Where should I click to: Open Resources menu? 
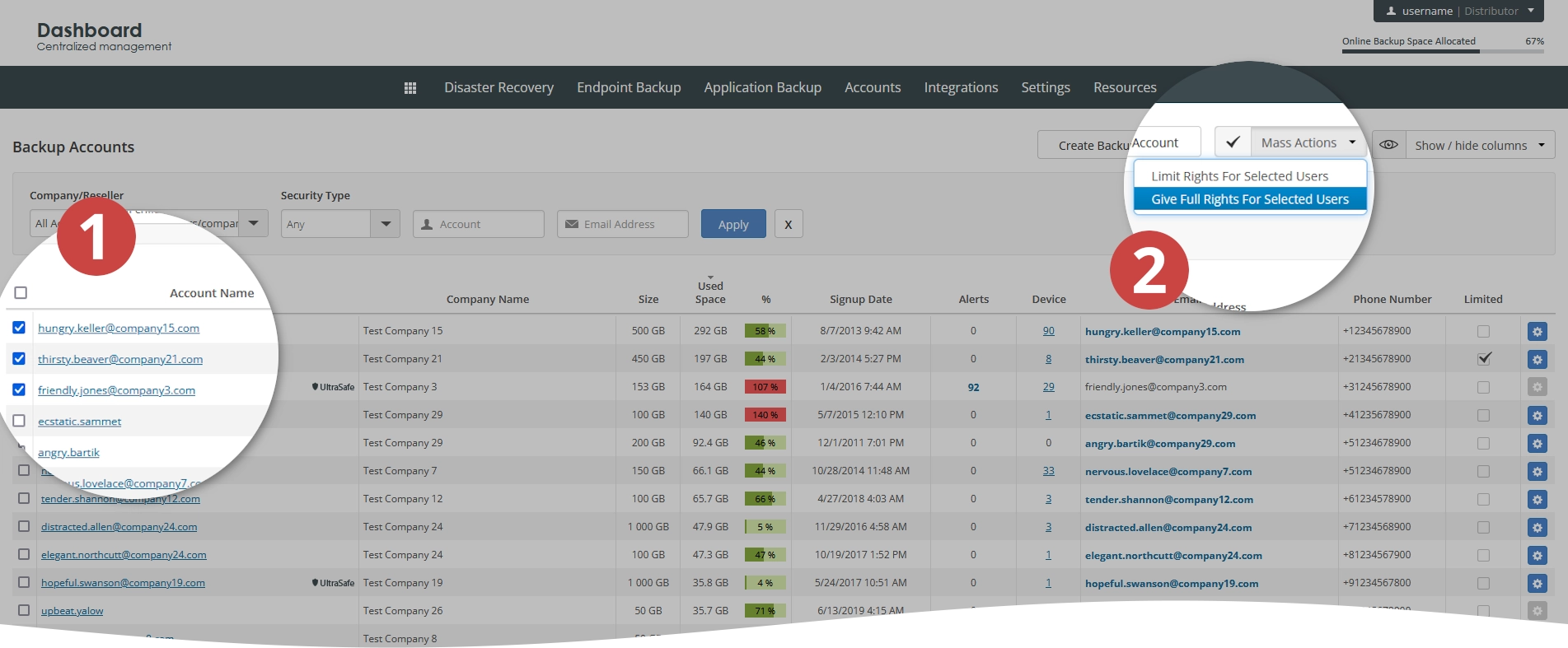pyautogui.click(x=1125, y=87)
